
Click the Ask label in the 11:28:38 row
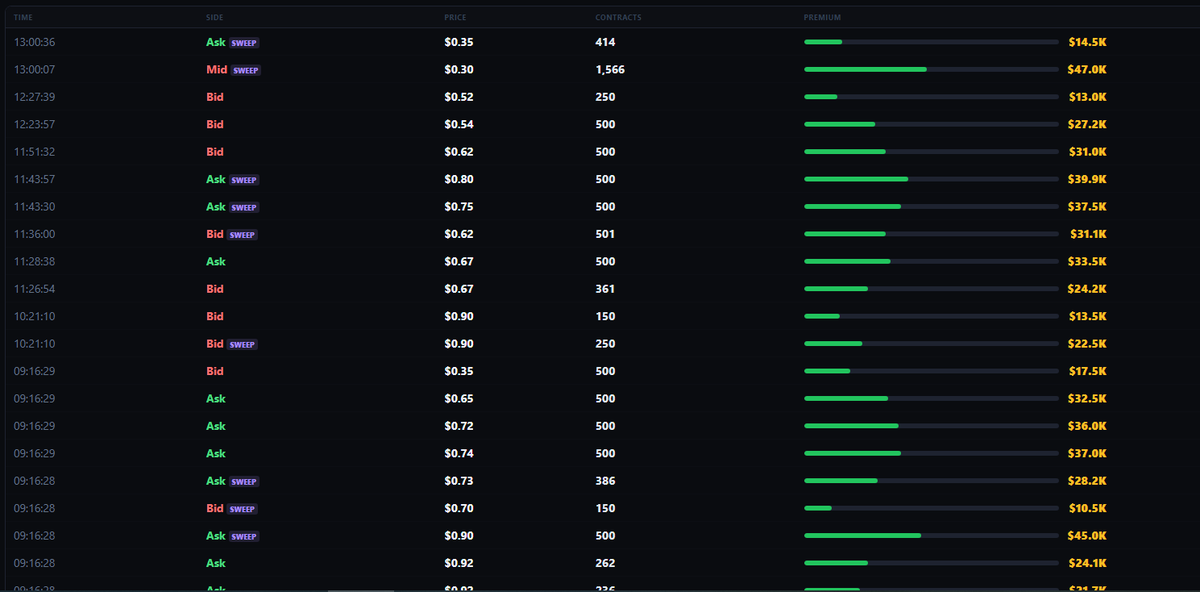216,262
